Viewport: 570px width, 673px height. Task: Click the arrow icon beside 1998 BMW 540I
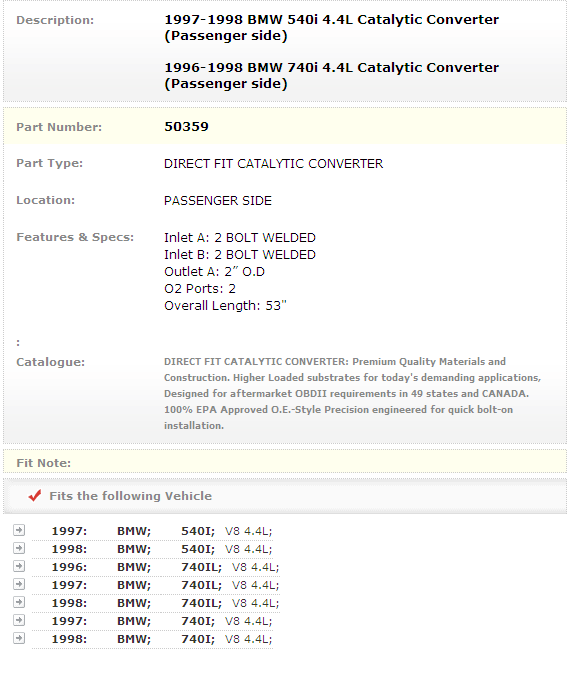pyautogui.click(x=19, y=548)
